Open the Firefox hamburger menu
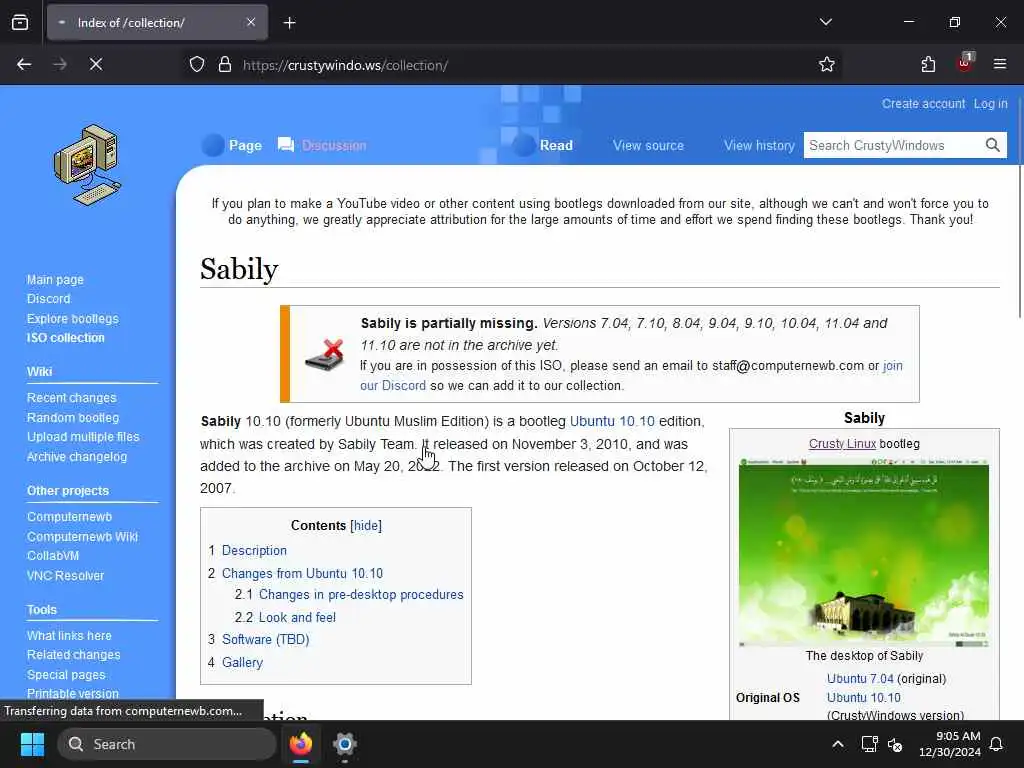The height and width of the screenshot is (768, 1024). 1000,64
